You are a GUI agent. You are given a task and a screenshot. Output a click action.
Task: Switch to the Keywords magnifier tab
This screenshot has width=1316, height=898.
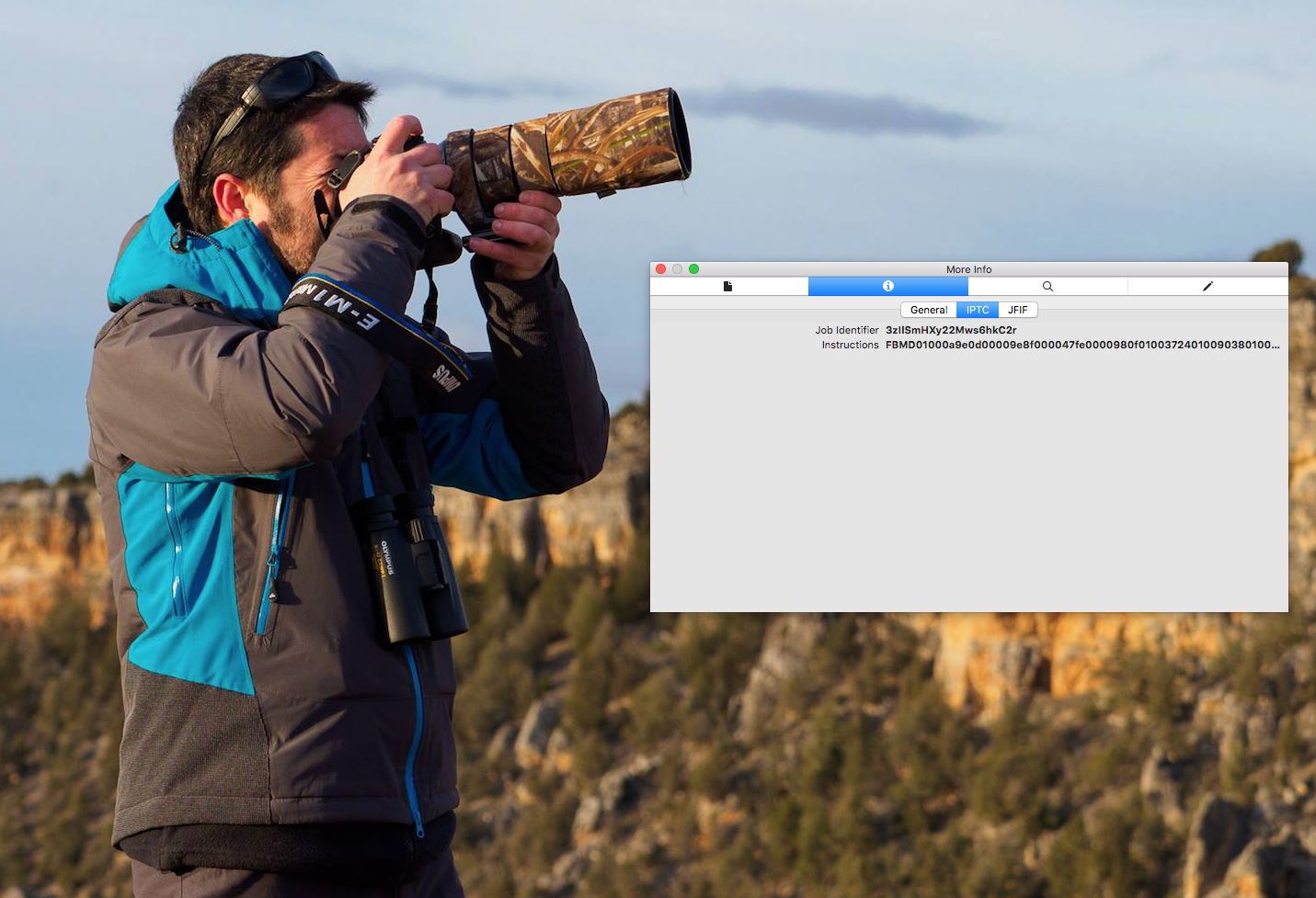tap(1047, 287)
